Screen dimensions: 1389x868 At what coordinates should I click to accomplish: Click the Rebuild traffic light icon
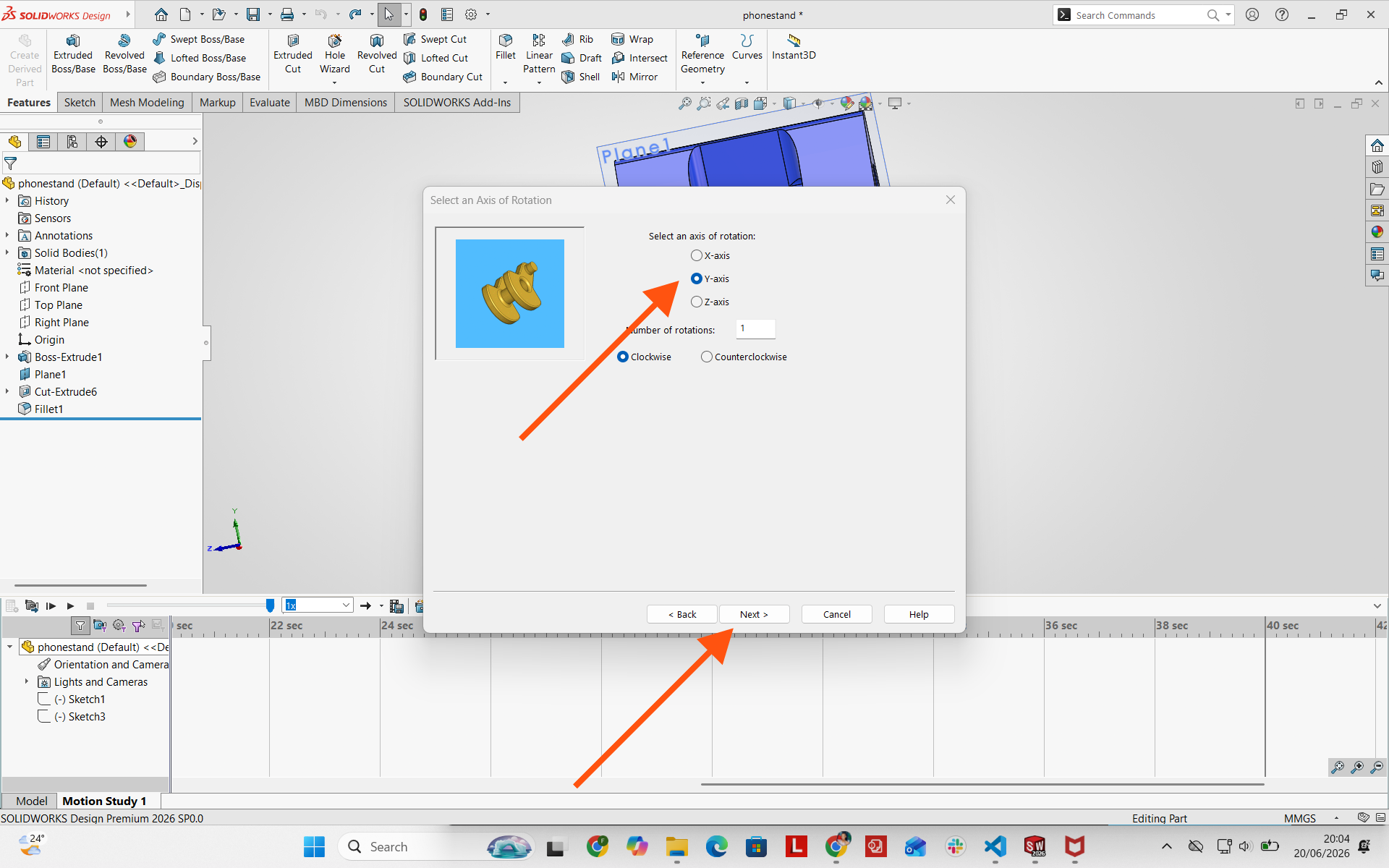point(423,14)
